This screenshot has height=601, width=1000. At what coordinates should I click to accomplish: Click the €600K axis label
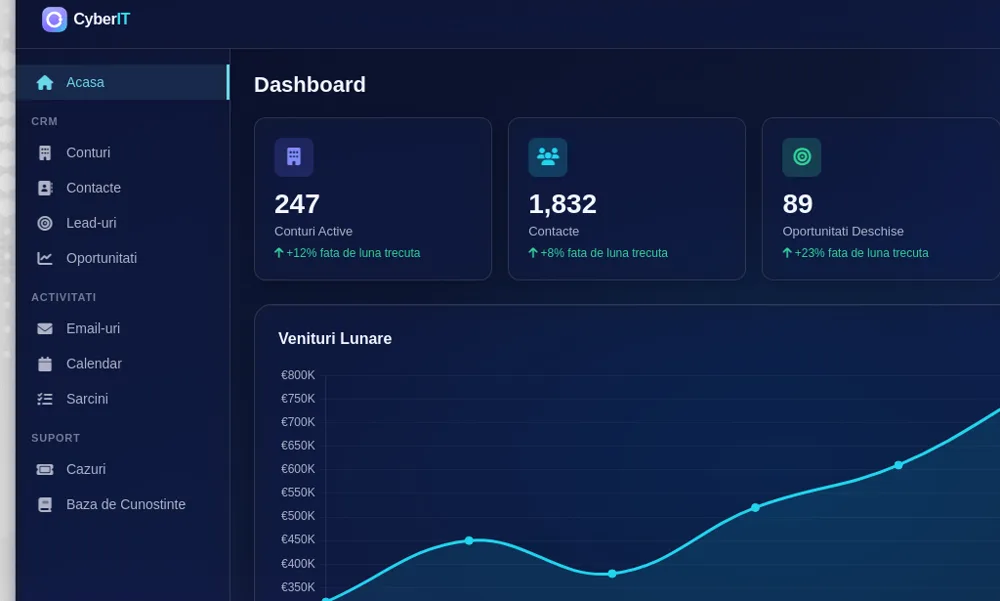[298, 469]
